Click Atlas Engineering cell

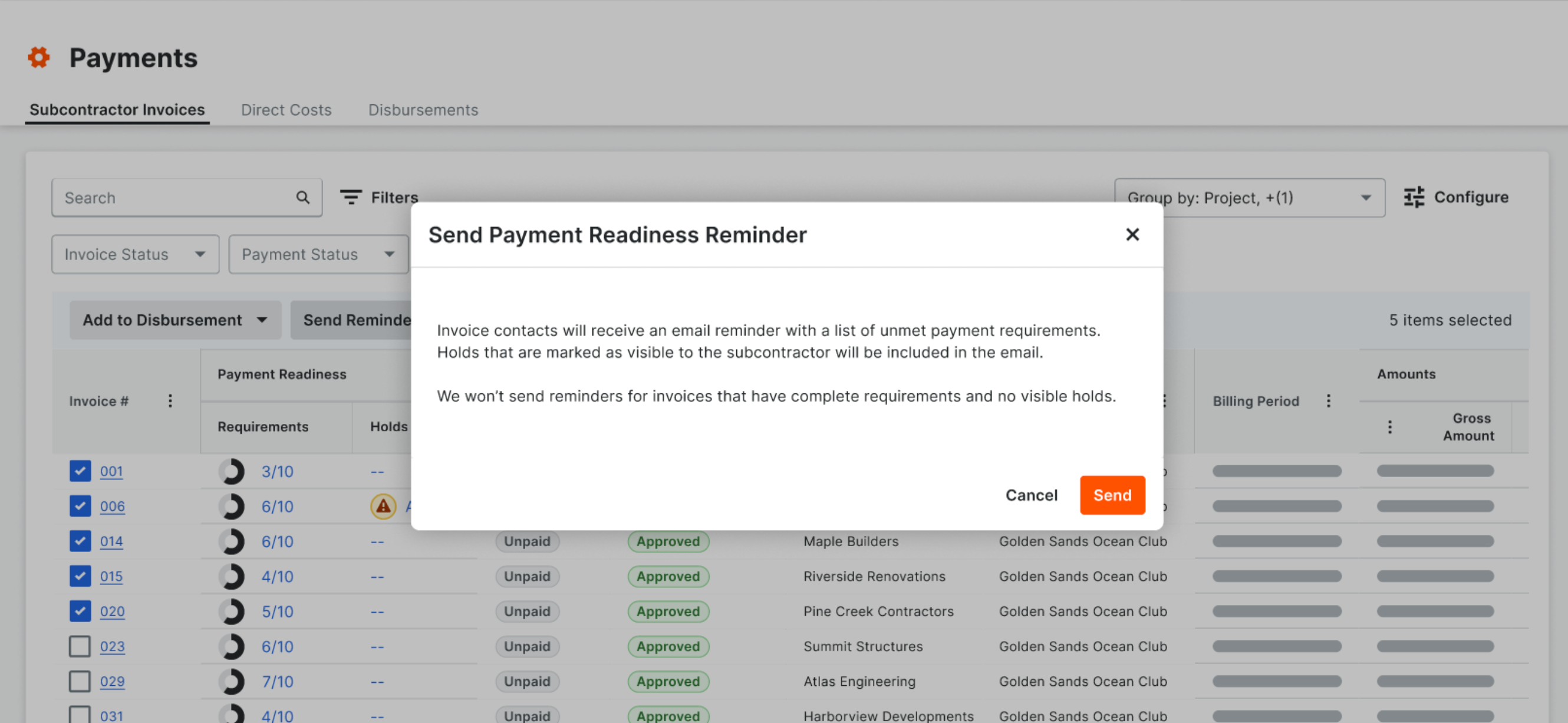coord(859,682)
